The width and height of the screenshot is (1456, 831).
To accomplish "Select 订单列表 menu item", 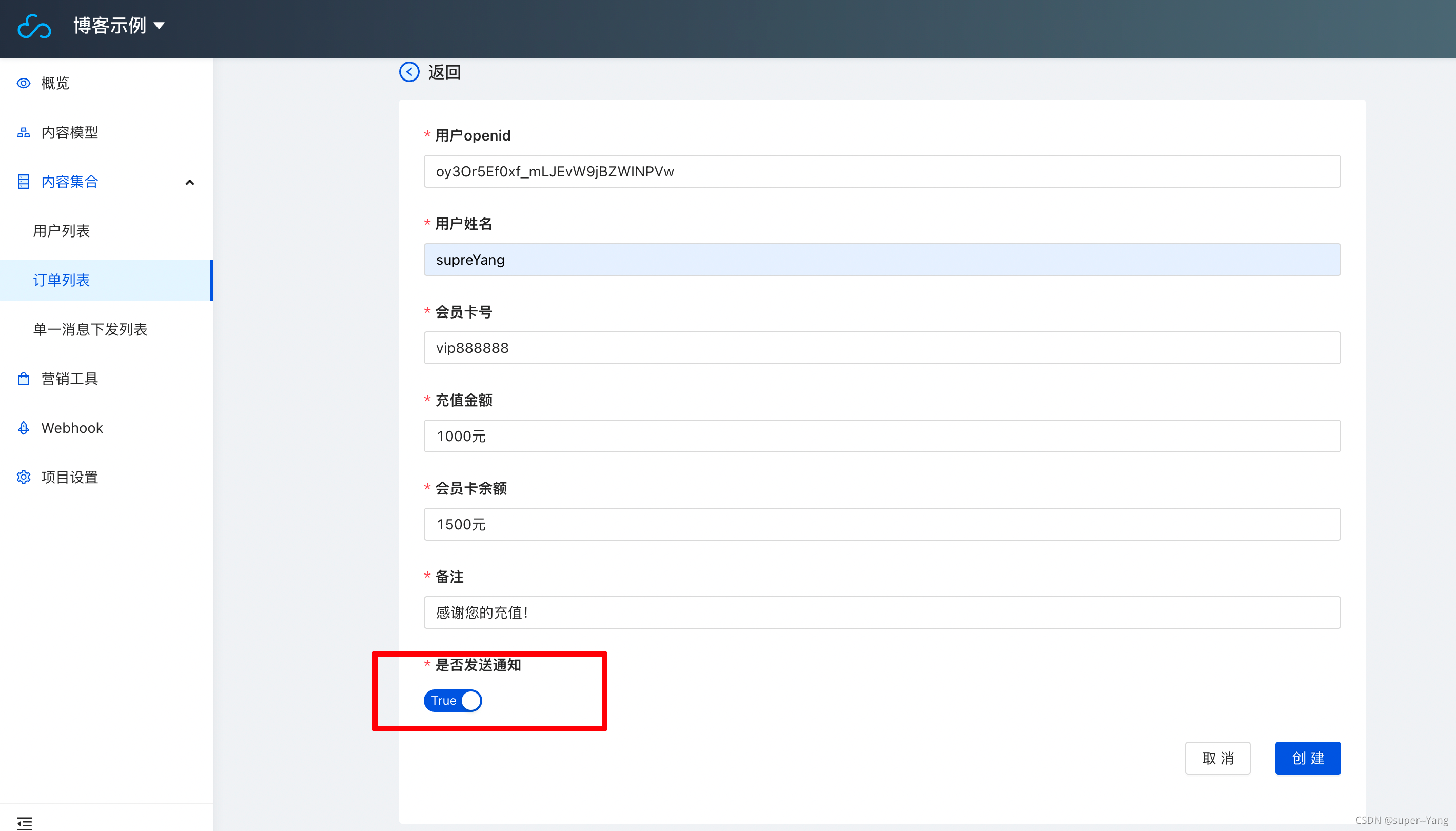I will pyautogui.click(x=62, y=280).
